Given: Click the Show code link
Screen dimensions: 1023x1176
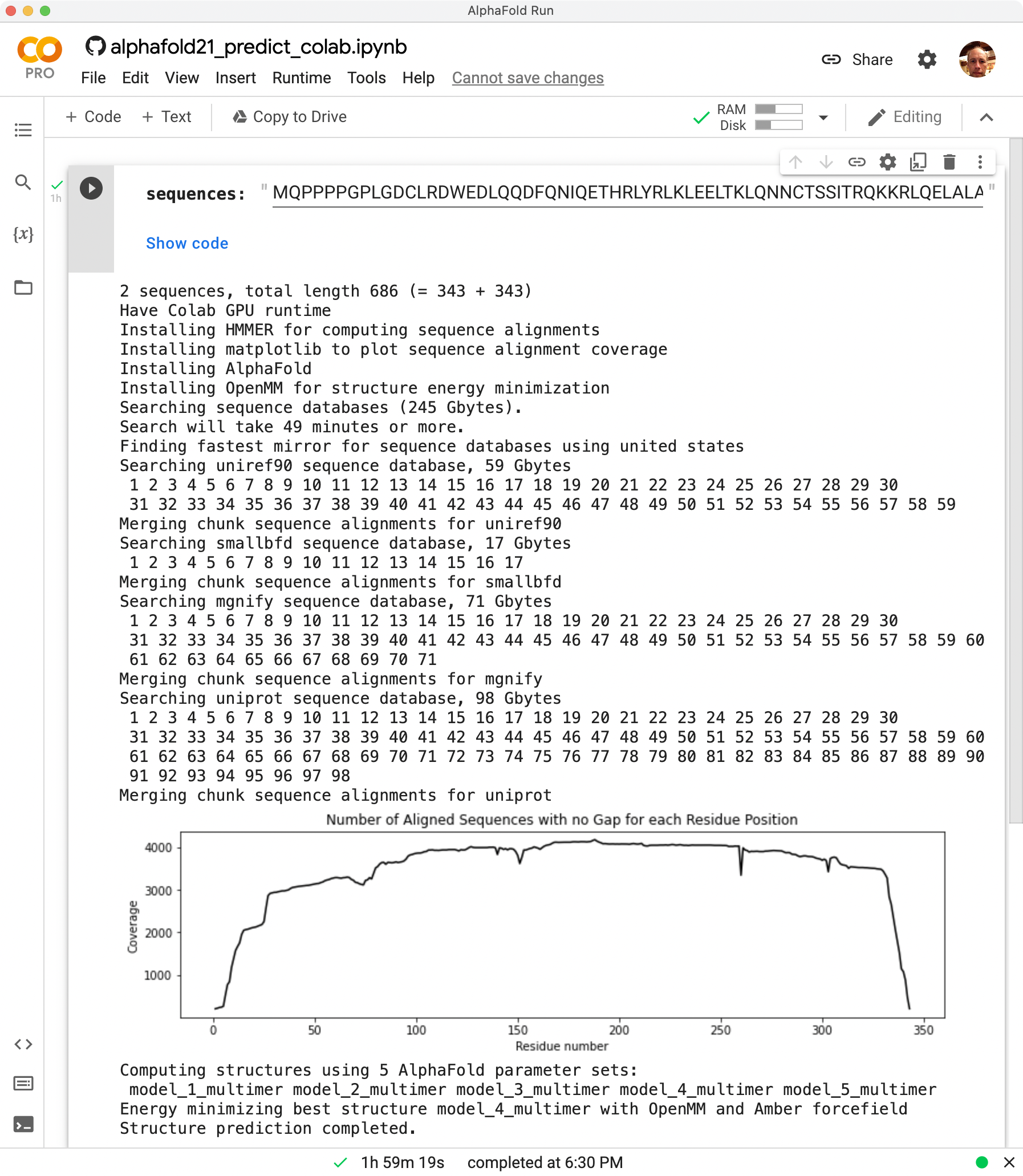Looking at the screenshot, I should pyautogui.click(x=186, y=243).
